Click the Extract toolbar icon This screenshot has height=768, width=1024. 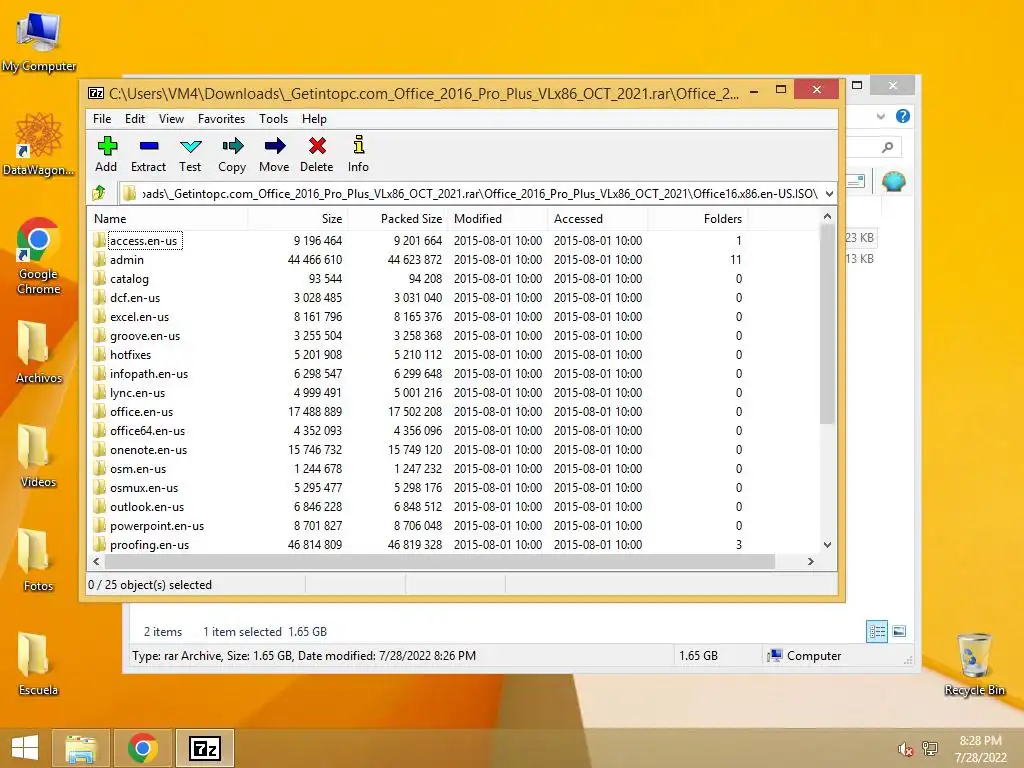(148, 154)
